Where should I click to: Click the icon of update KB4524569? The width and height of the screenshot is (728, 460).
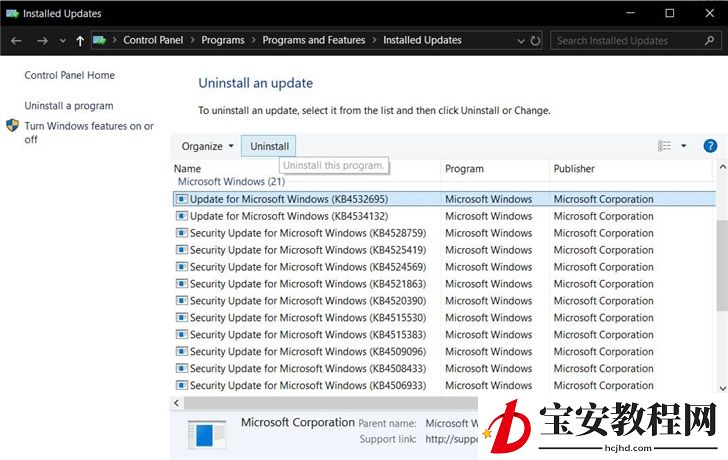(x=182, y=267)
